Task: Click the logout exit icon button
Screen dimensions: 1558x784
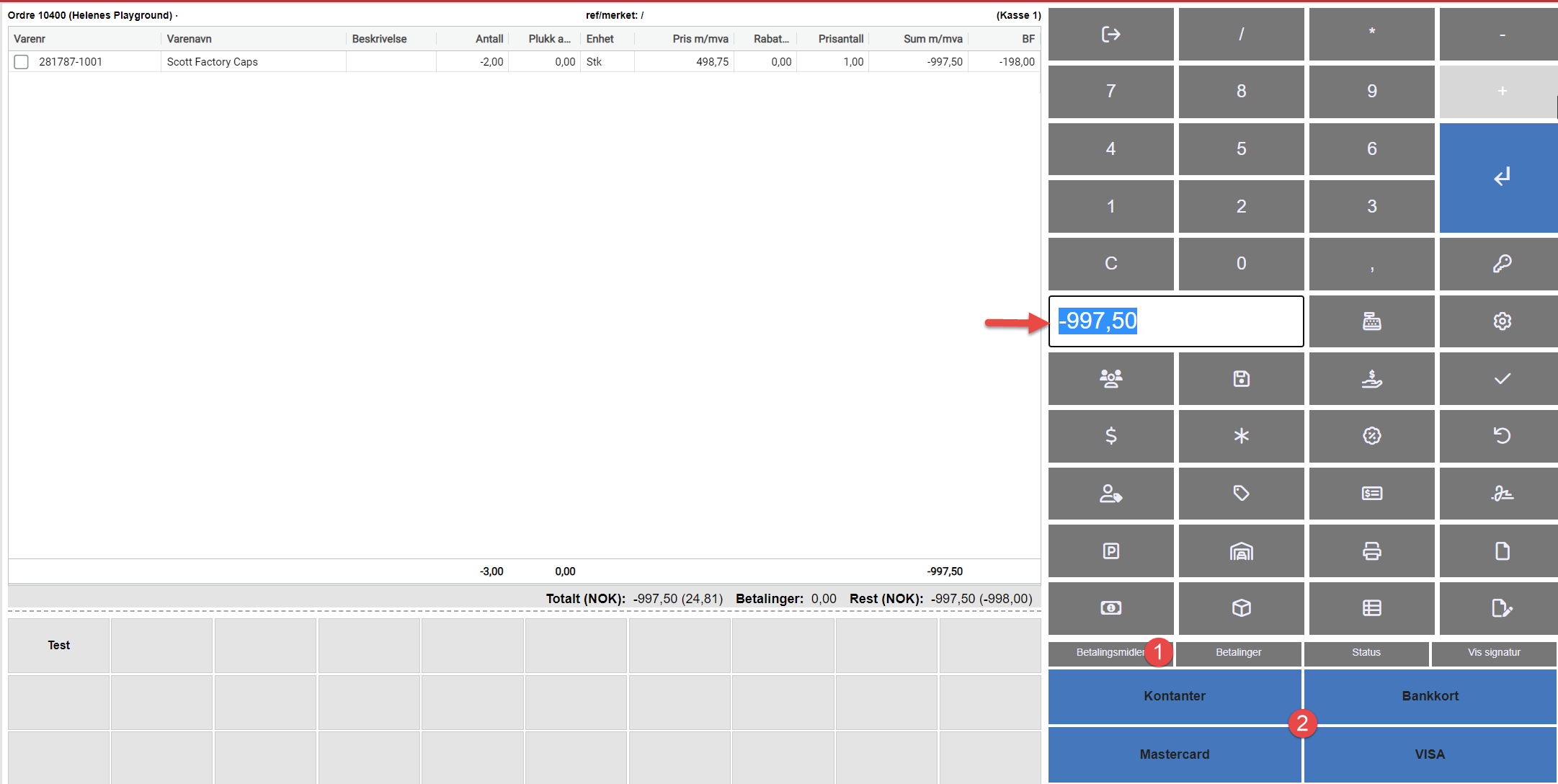Action: [1110, 34]
